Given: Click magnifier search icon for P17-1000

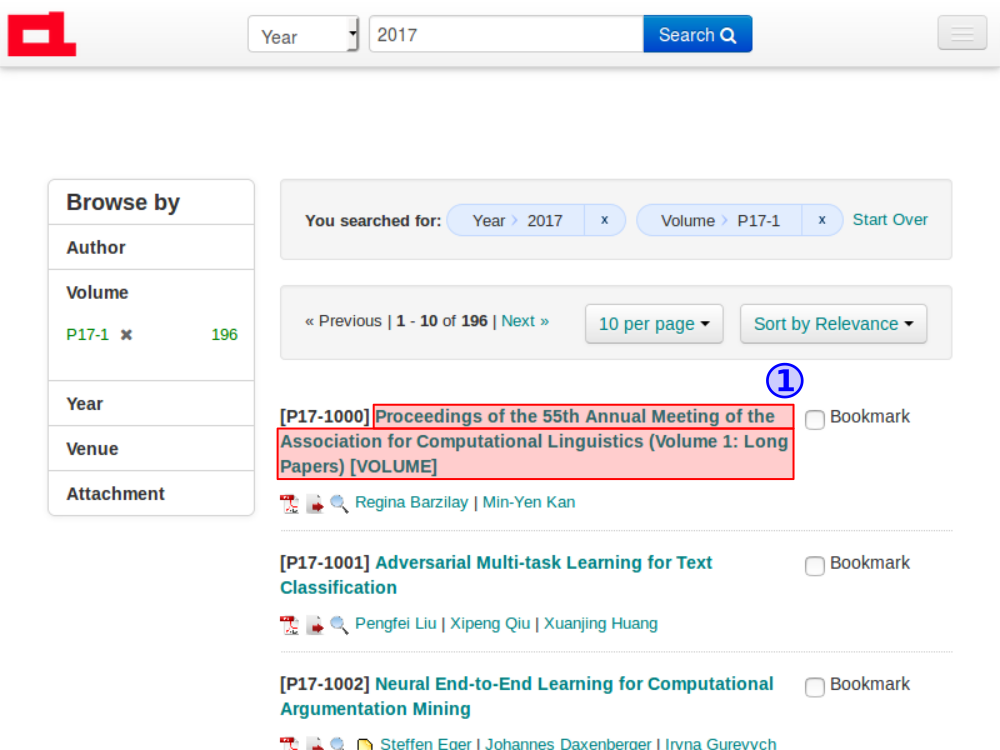Looking at the screenshot, I should tap(339, 504).
